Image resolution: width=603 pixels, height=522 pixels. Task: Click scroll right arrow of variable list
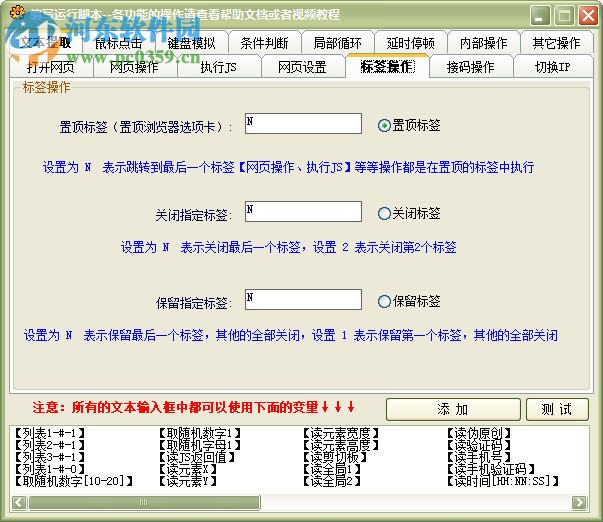tap(580, 502)
